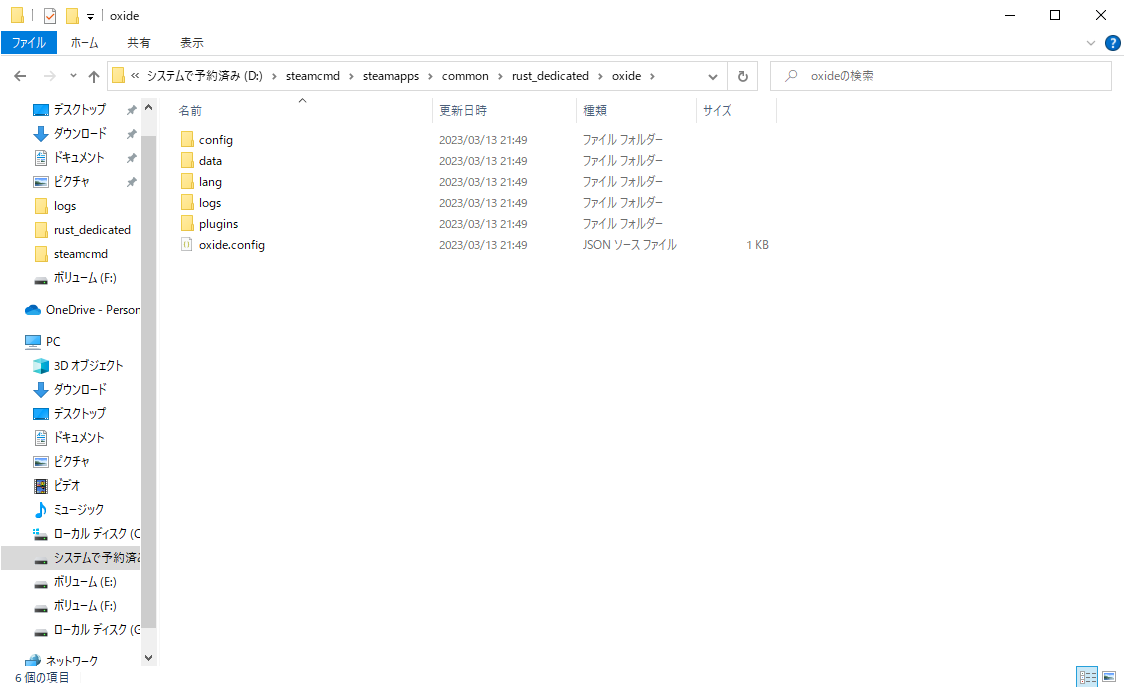Open the oxide.config file
Image resolution: width=1125 pixels, height=687 pixels.
coord(231,244)
